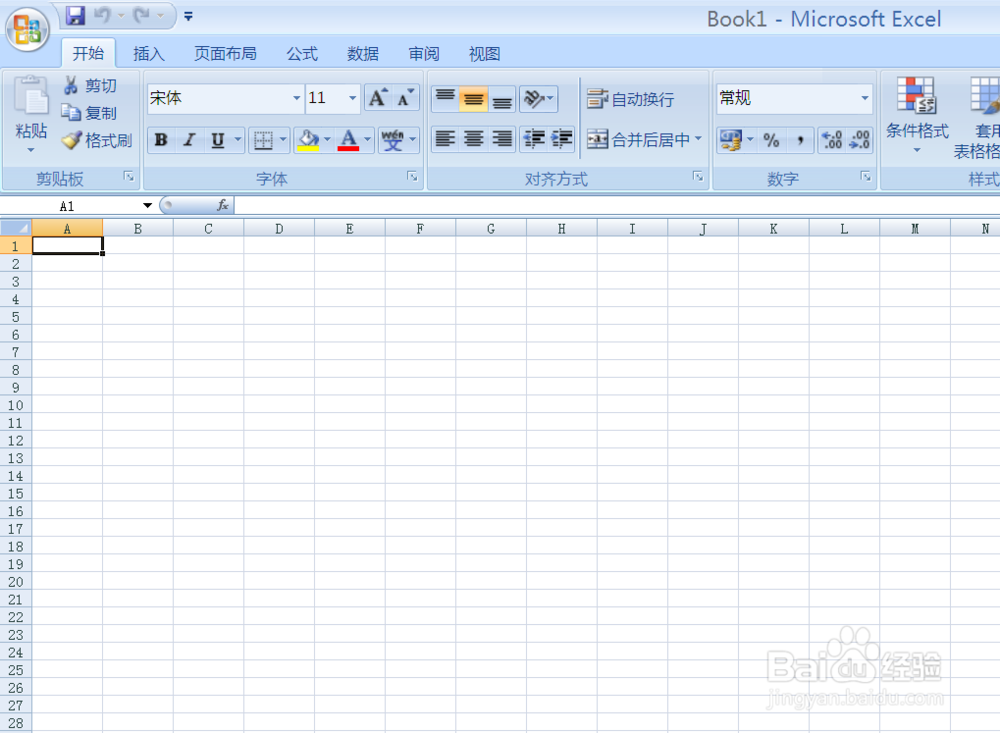Click the fx insert function button
Viewport: 1000px width, 733px height.
(223, 205)
